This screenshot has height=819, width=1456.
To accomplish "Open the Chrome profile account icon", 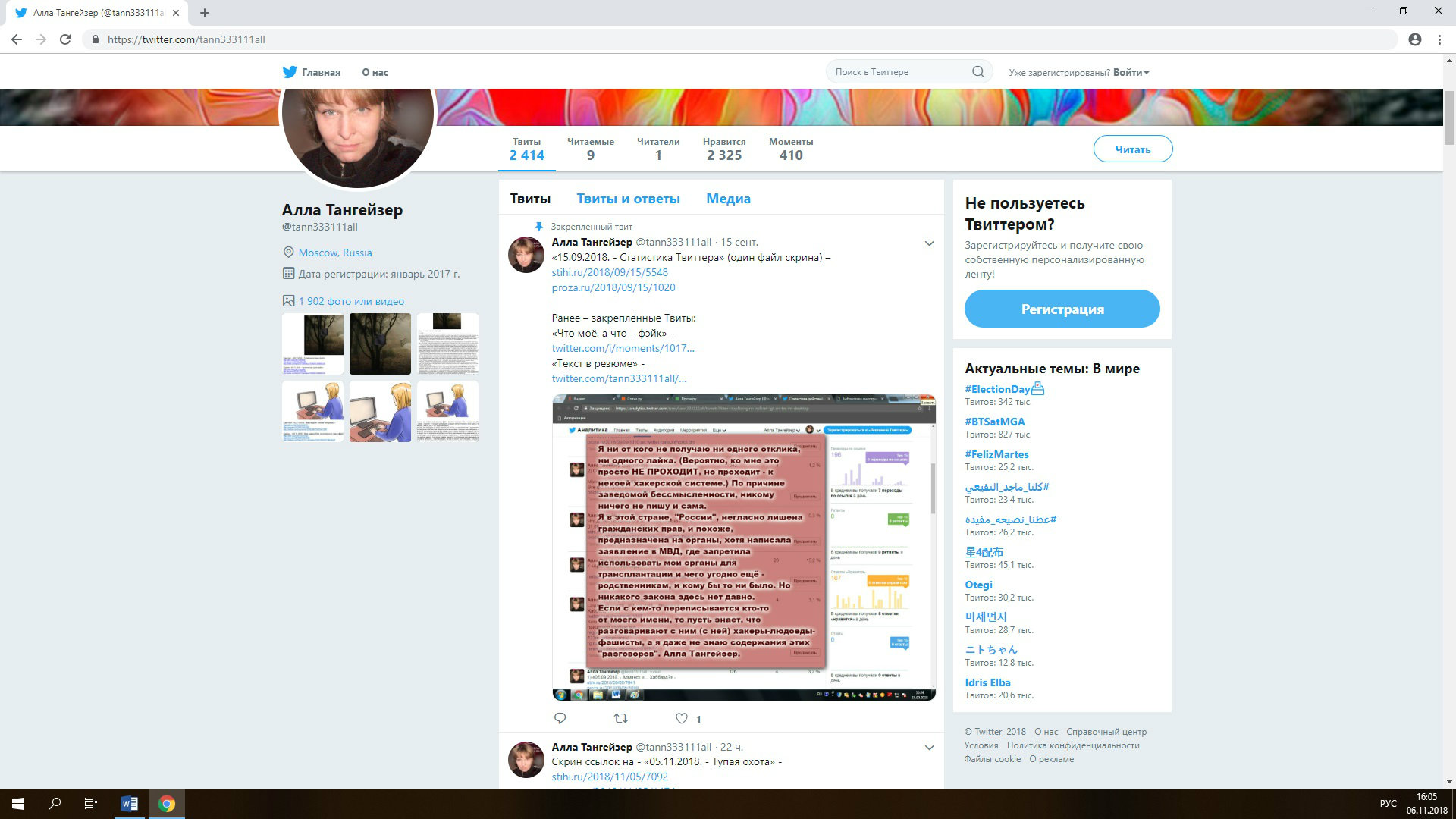I will click(1414, 39).
